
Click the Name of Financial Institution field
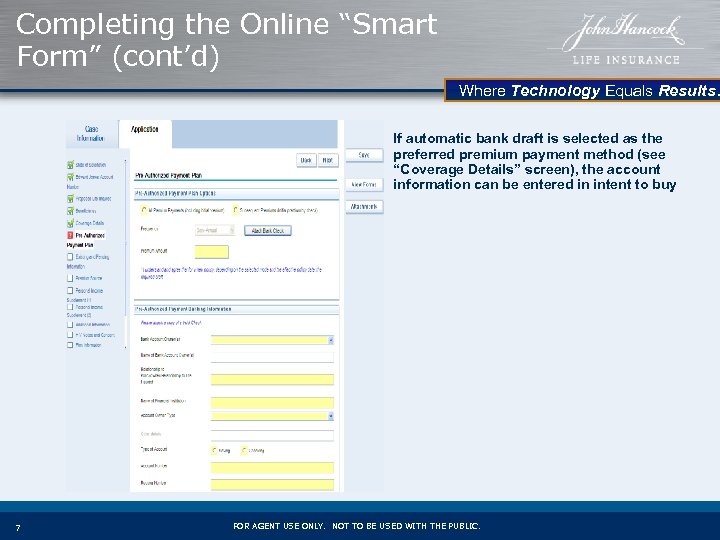272,403
